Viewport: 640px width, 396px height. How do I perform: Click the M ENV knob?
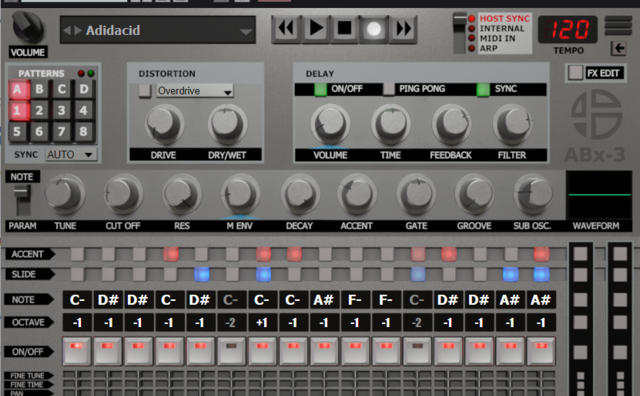pos(240,194)
